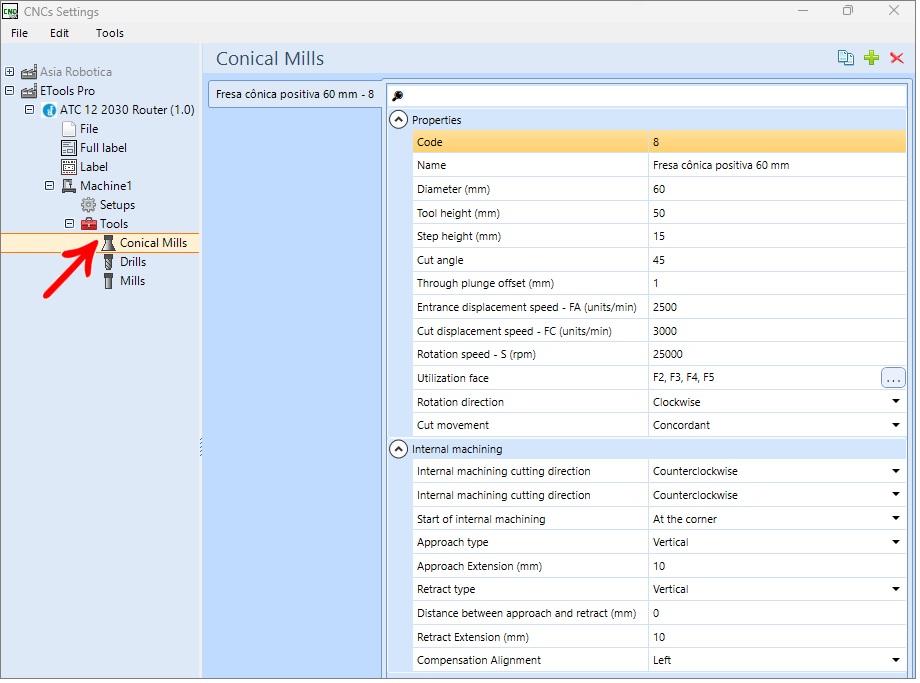Click the Entrance displacement speed value 2500
This screenshot has width=920, height=683.
coord(779,308)
